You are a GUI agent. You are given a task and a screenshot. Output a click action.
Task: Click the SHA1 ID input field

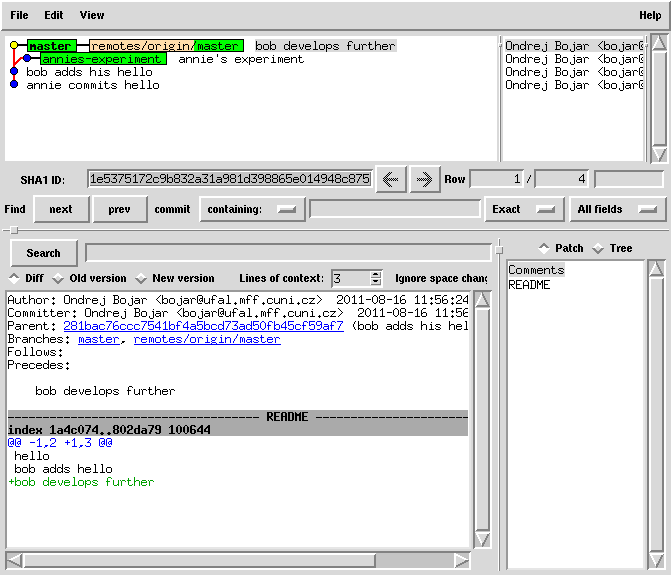click(x=229, y=179)
